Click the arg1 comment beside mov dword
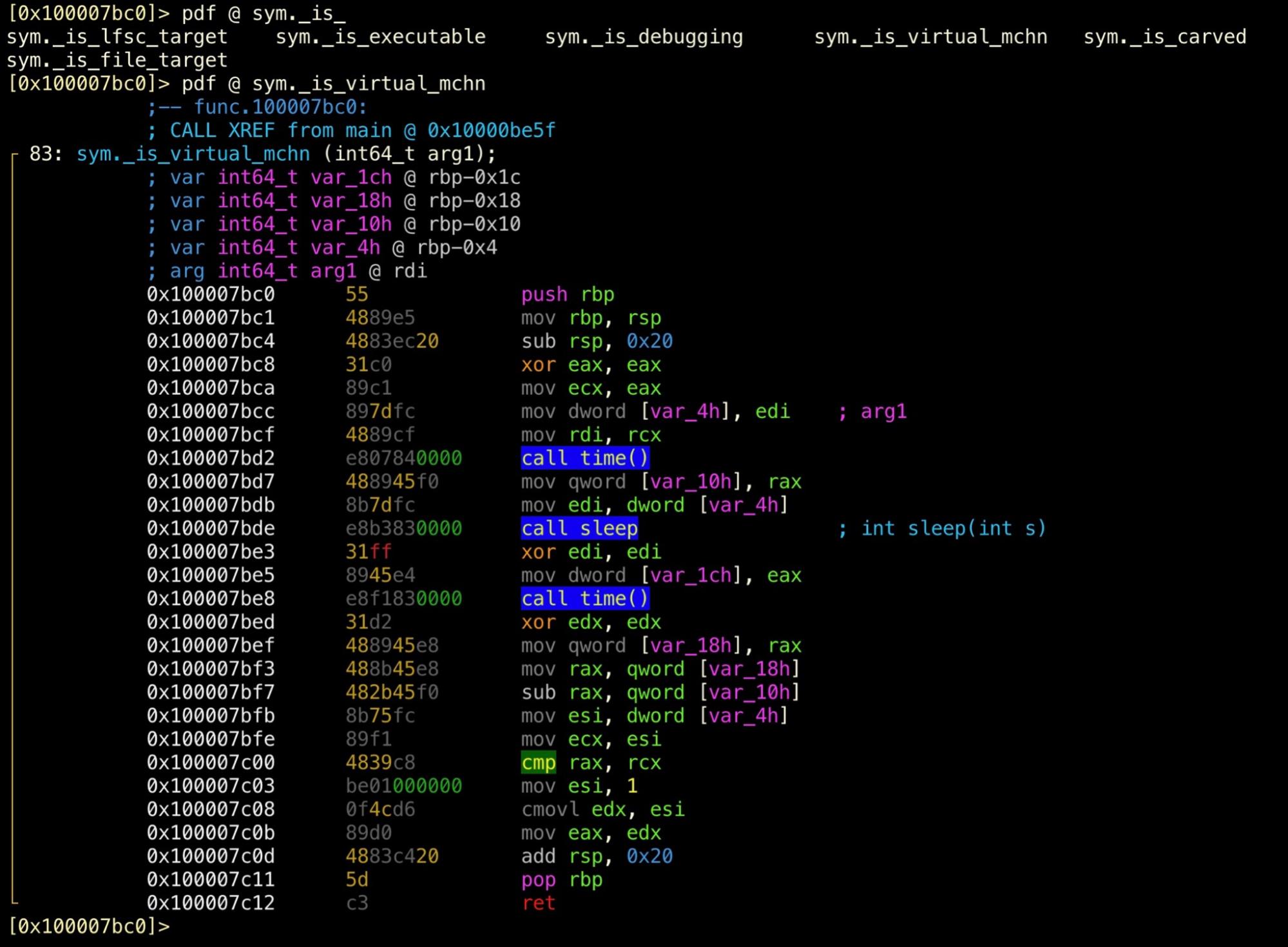Image resolution: width=1288 pixels, height=947 pixels. pyautogui.click(x=883, y=412)
